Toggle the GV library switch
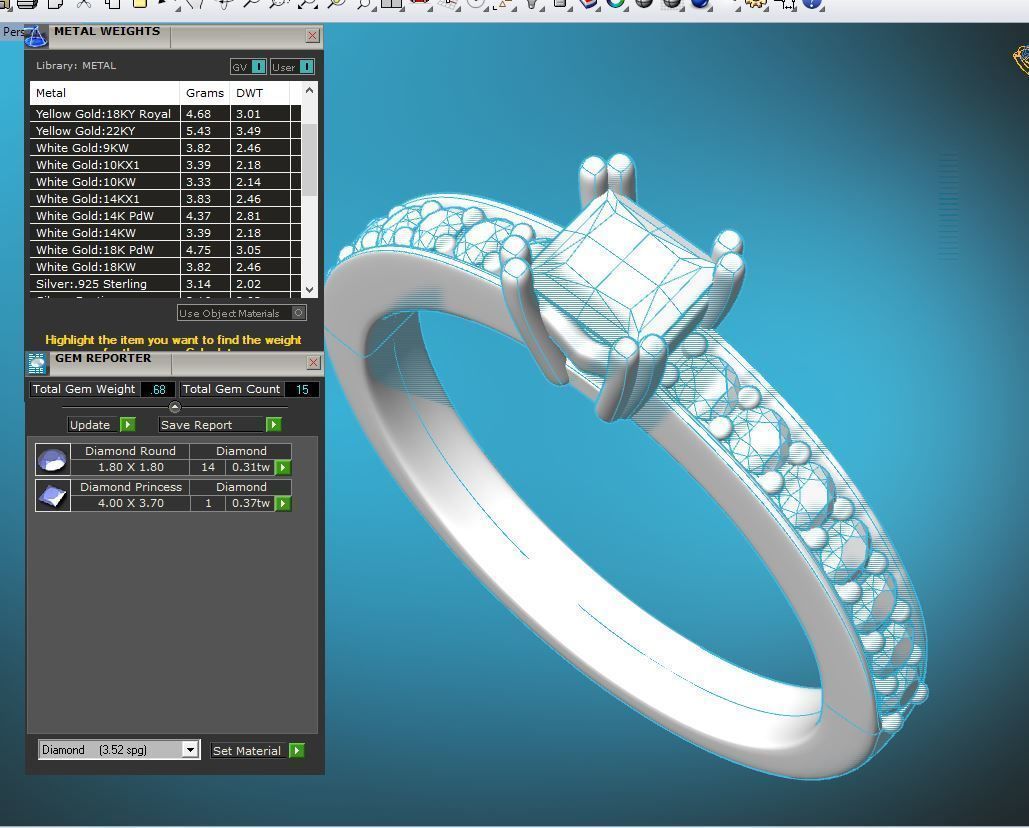 (x=248, y=67)
